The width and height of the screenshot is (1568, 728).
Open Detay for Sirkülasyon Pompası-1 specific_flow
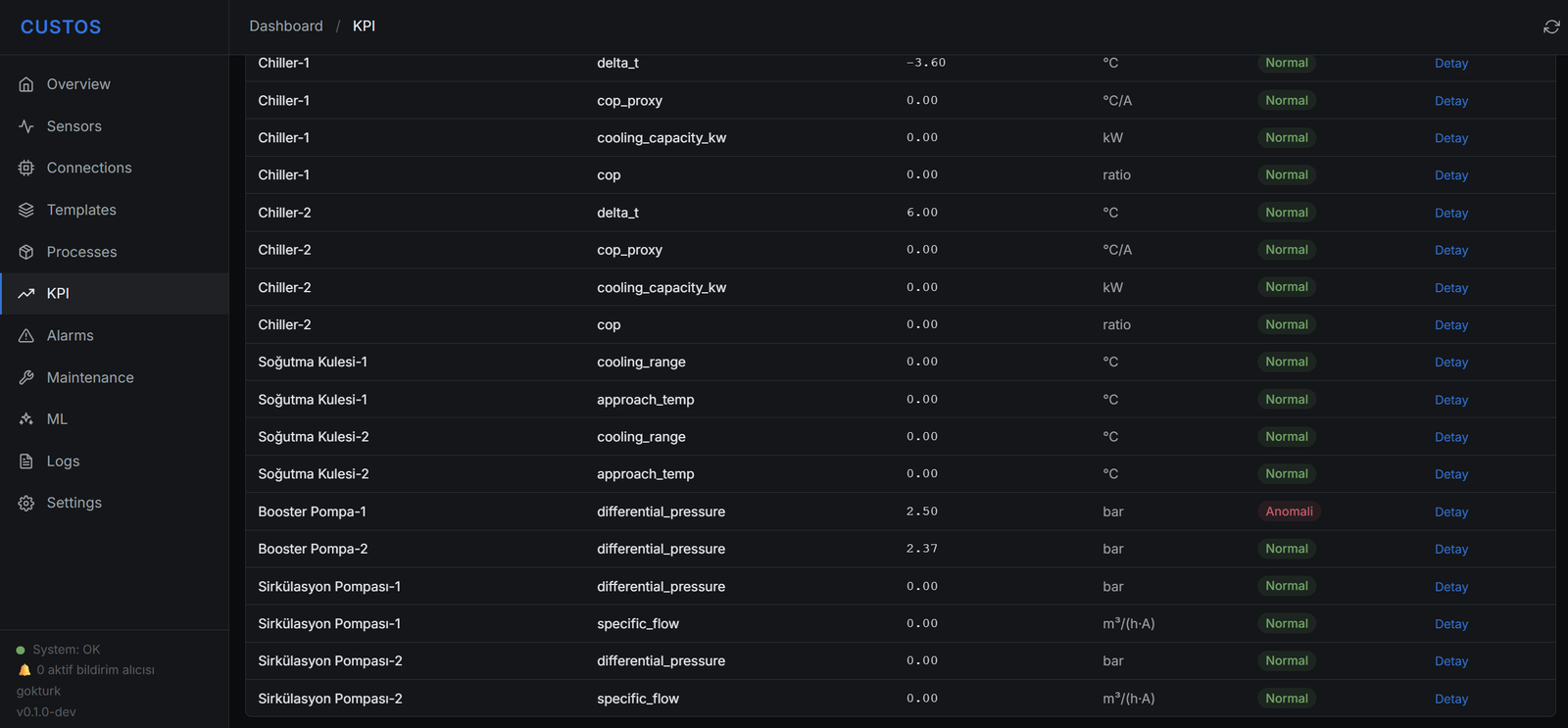(x=1451, y=624)
